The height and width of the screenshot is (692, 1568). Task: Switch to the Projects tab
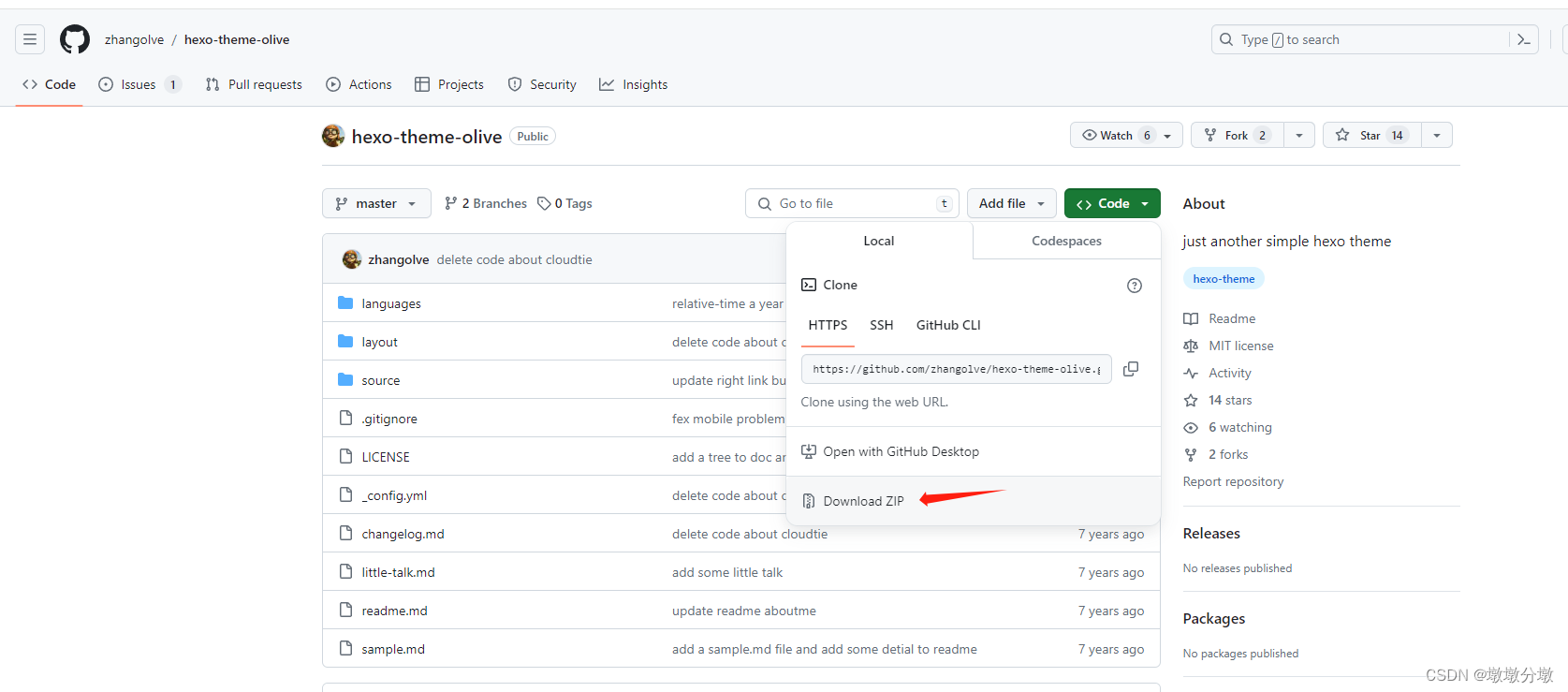coord(449,84)
